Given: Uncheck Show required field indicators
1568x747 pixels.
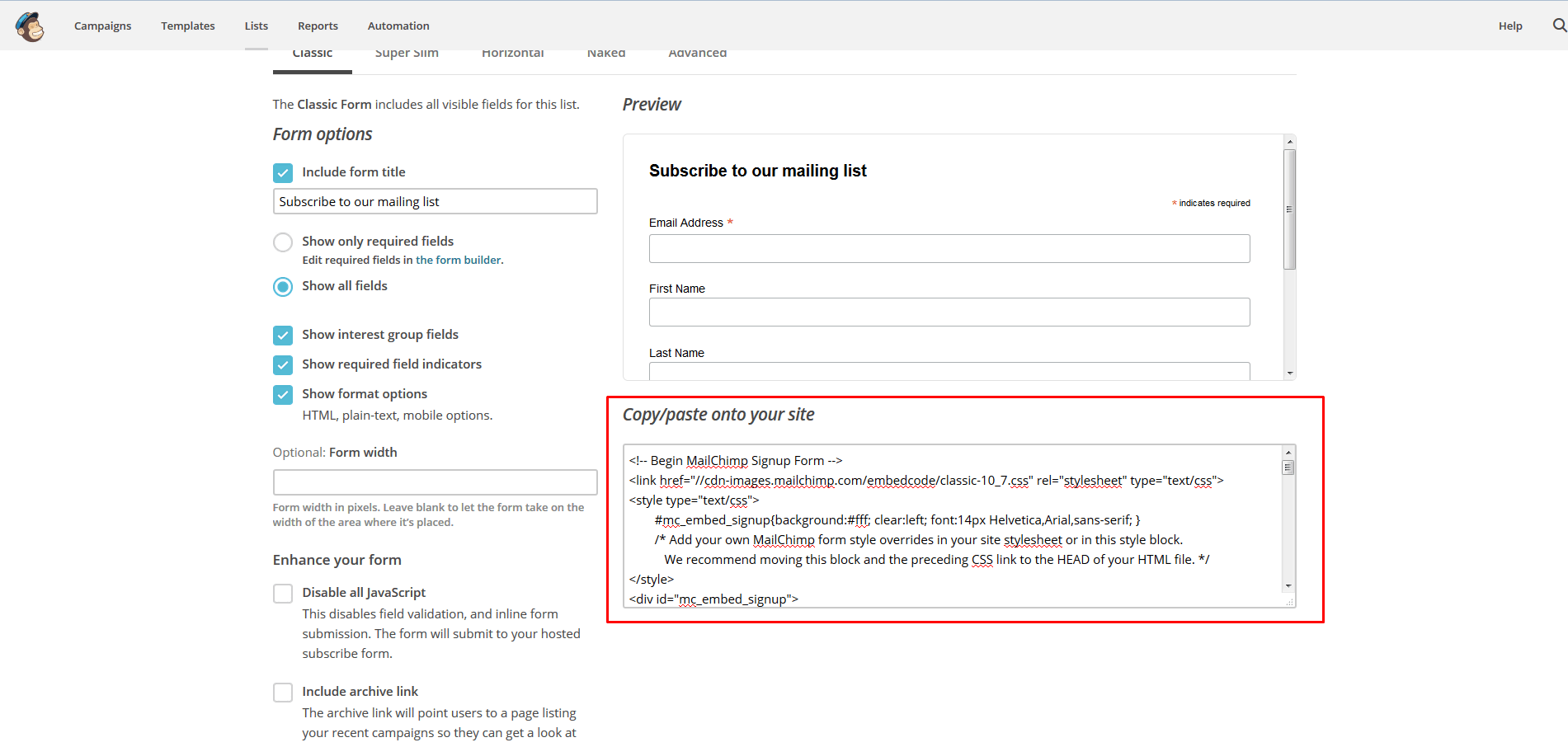Looking at the screenshot, I should [283, 364].
